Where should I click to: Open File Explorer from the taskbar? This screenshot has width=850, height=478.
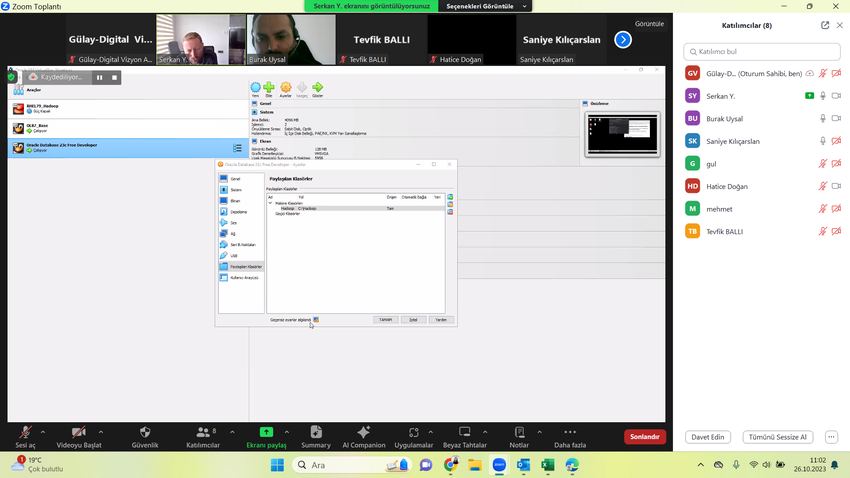pyautogui.click(x=474, y=465)
